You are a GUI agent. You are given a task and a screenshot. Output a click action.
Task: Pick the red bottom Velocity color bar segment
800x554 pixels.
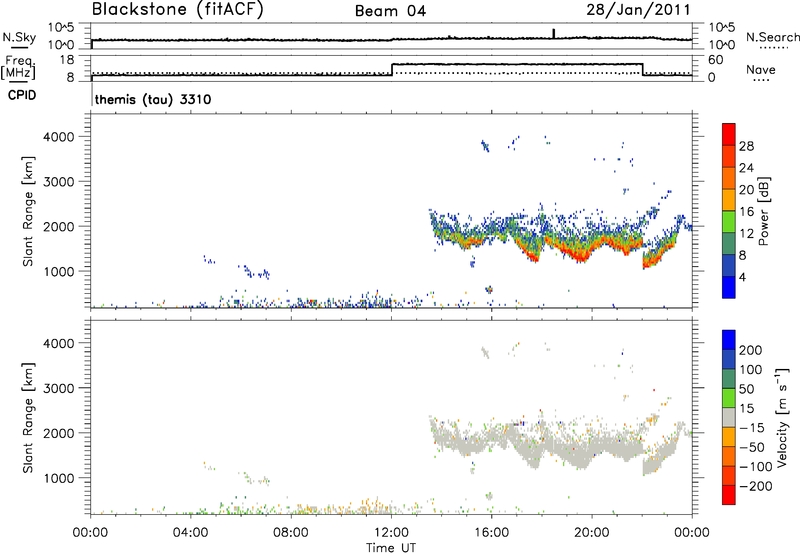tap(729, 495)
